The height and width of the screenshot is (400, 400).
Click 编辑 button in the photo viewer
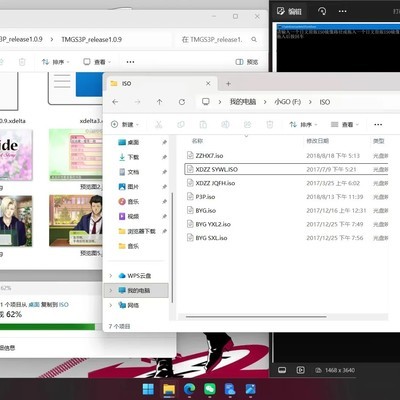point(289,11)
